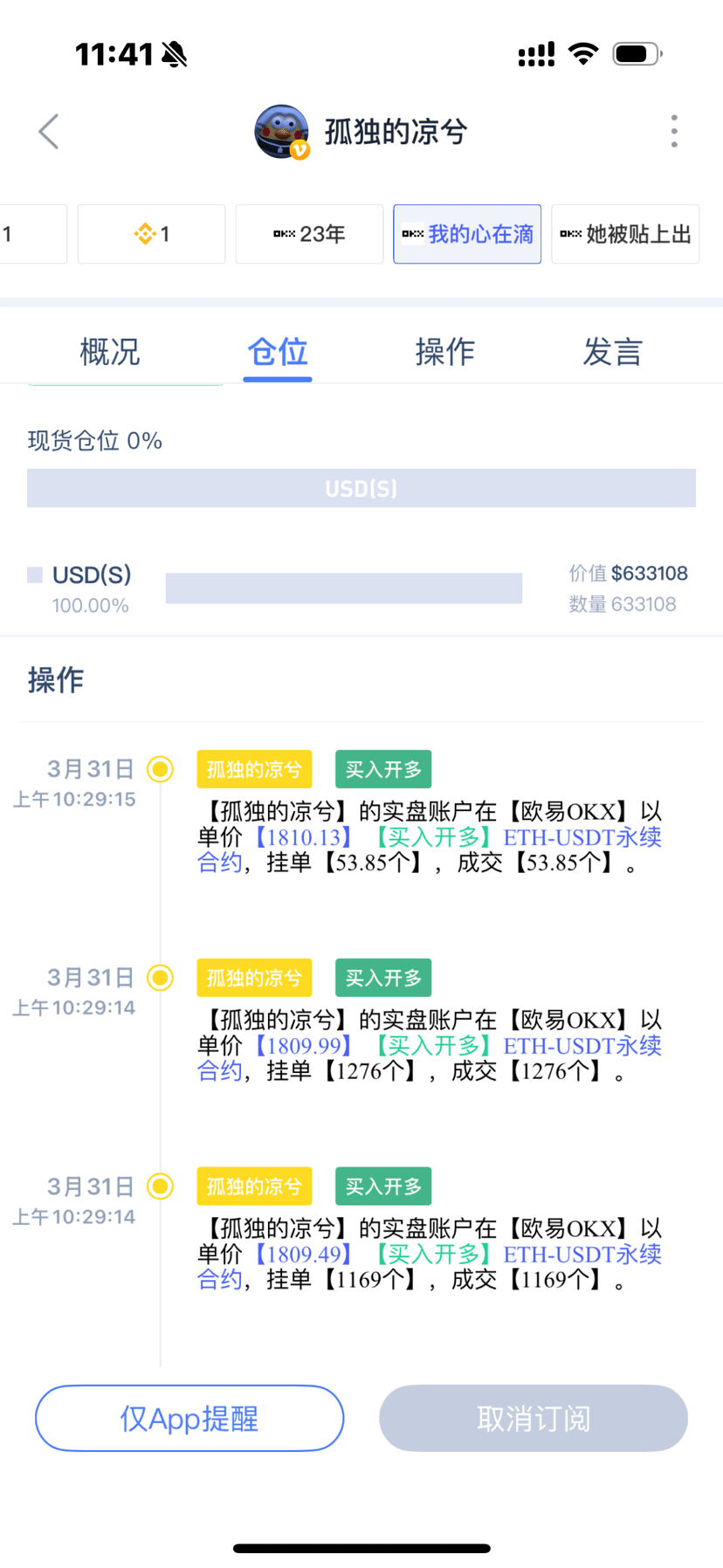Image resolution: width=723 pixels, height=1568 pixels.
Task: Tap the user avatar of 孤独的凉兮
Action: (x=281, y=132)
